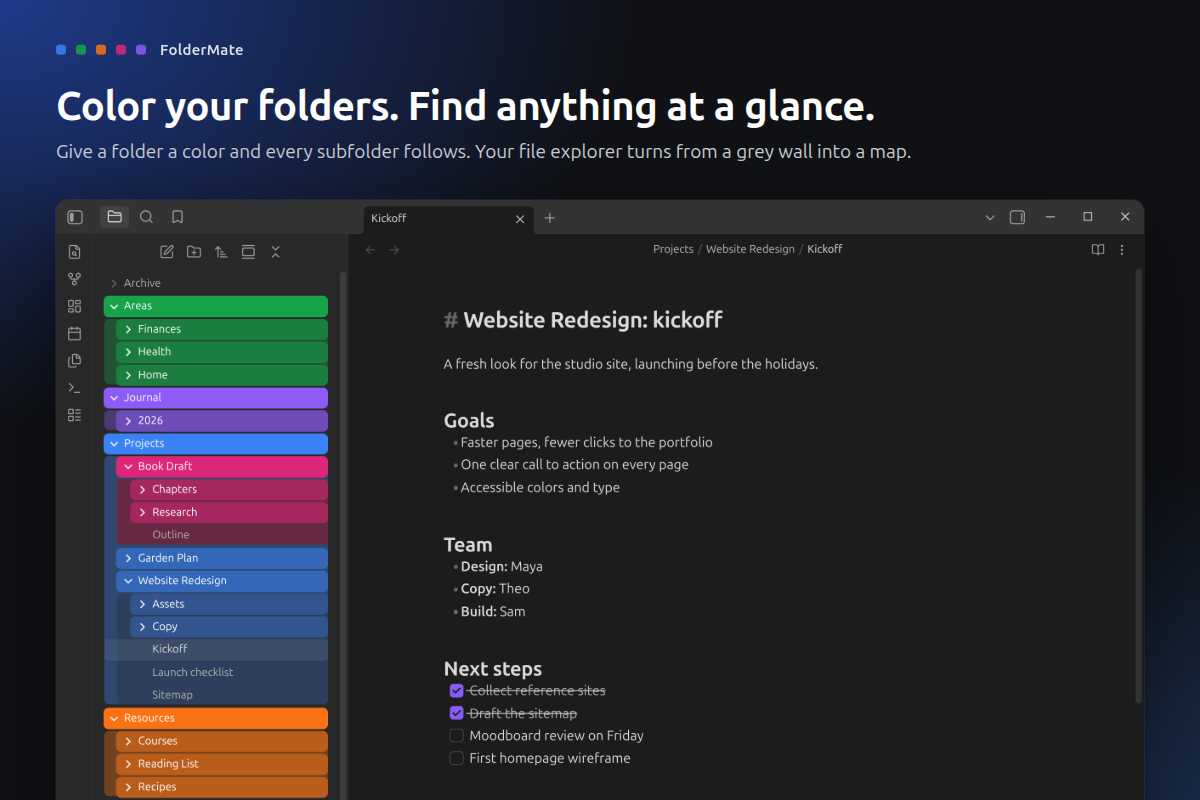The height and width of the screenshot is (800, 1200).
Task: Expand the Finances subfolder
Action: coord(222,329)
